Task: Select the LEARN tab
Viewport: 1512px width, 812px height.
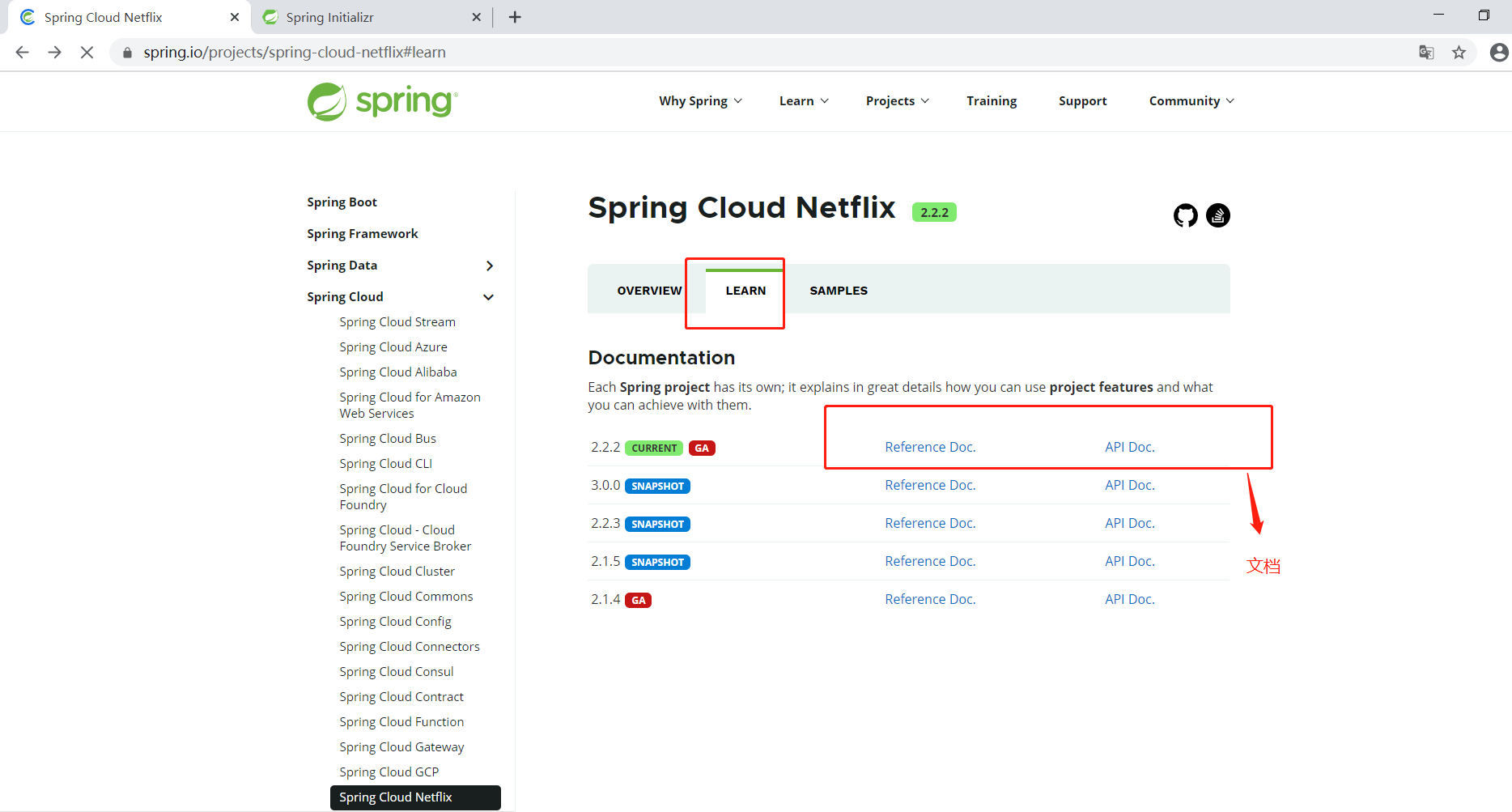Action: coord(745,291)
